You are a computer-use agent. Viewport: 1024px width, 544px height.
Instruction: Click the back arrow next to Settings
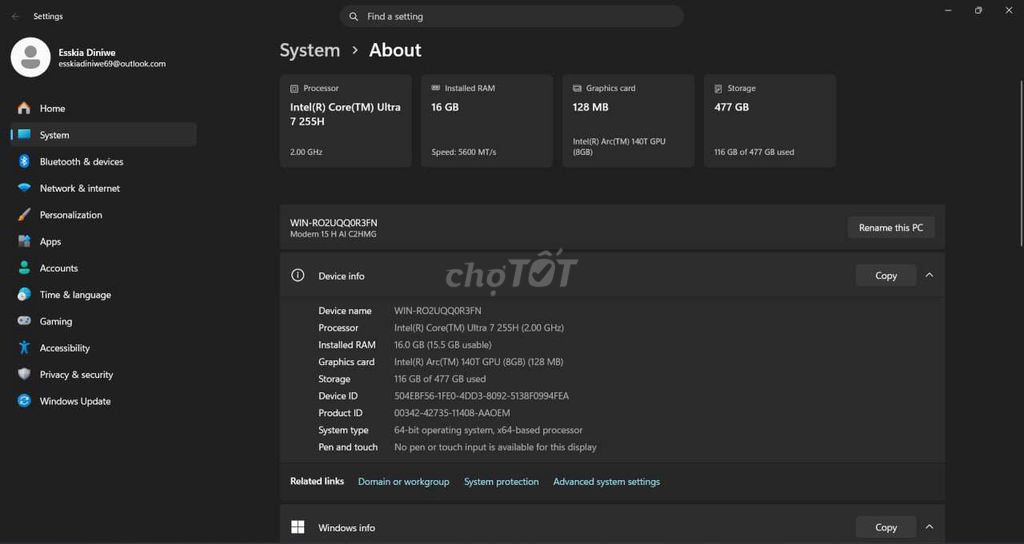[x=16, y=16]
